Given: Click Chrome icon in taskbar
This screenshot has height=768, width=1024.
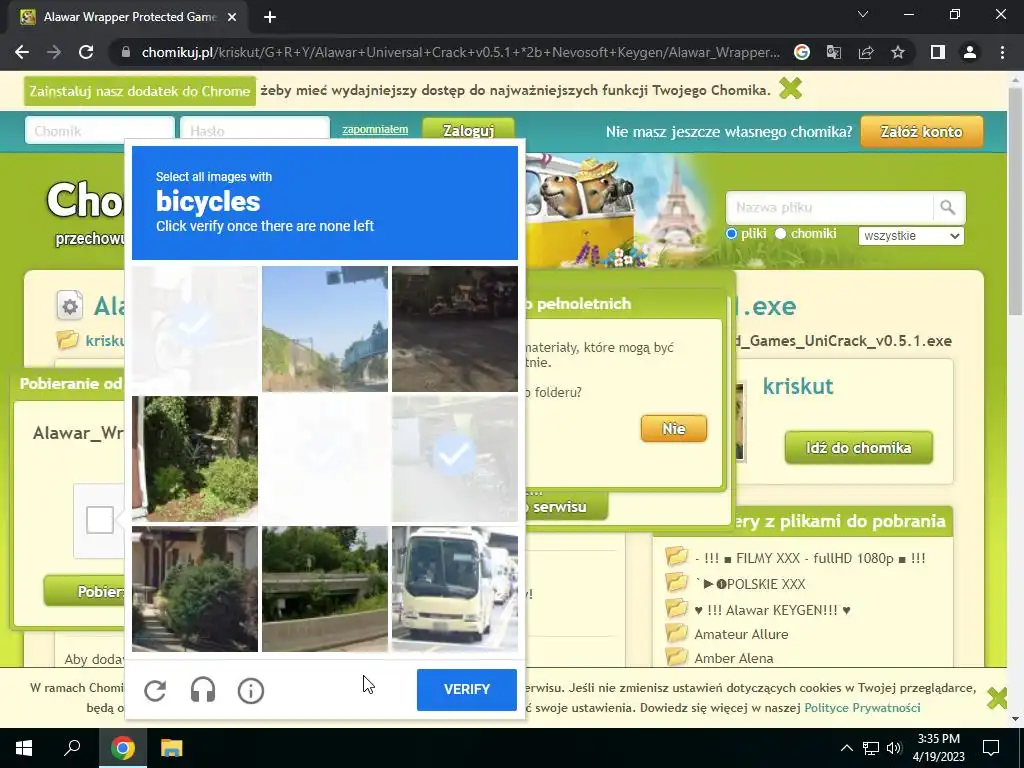Looking at the screenshot, I should pos(122,748).
